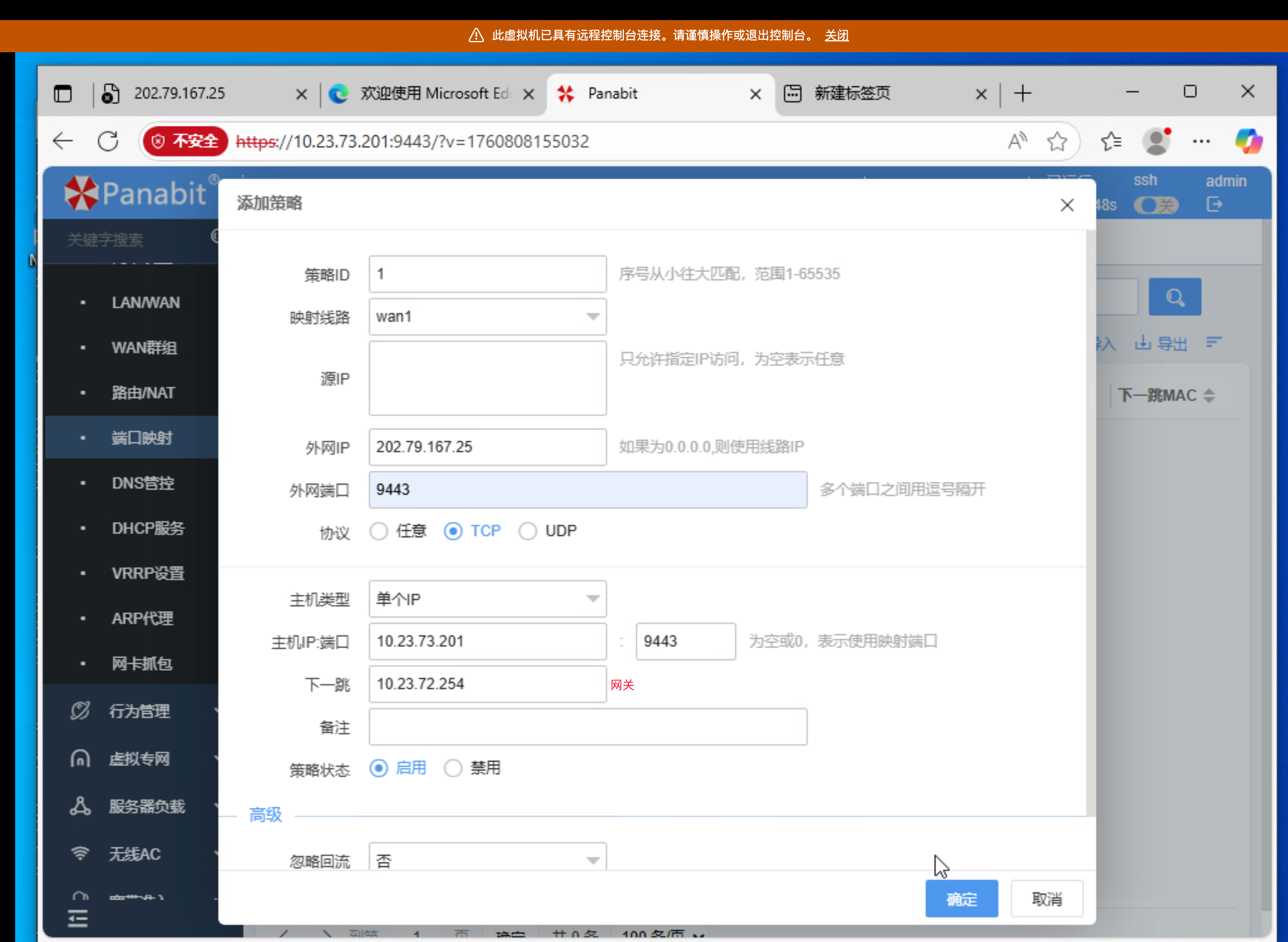Click into the 源IP text area
This screenshot has width=1288, height=942.
[487, 378]
